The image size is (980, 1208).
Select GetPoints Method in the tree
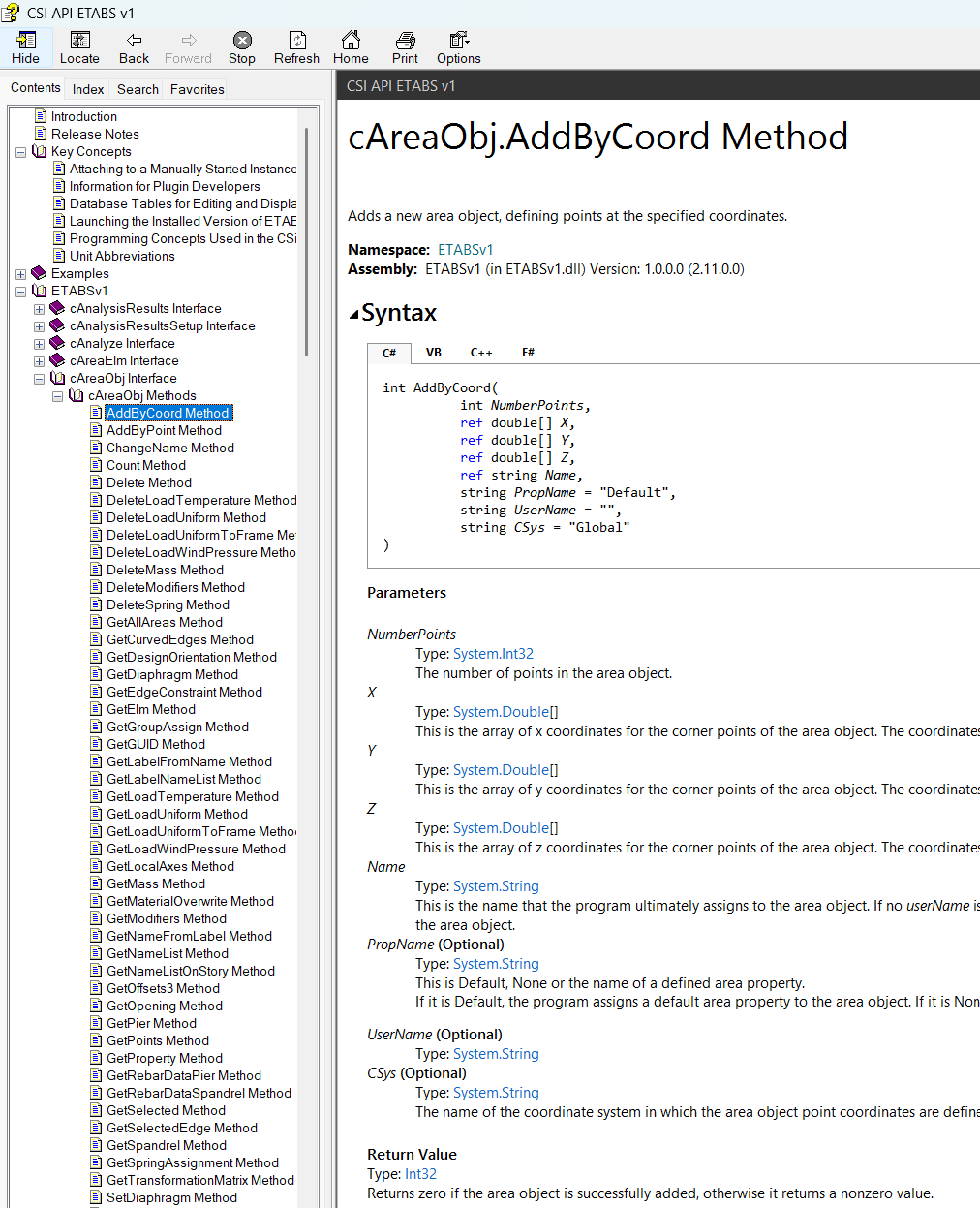(157, 1040)
